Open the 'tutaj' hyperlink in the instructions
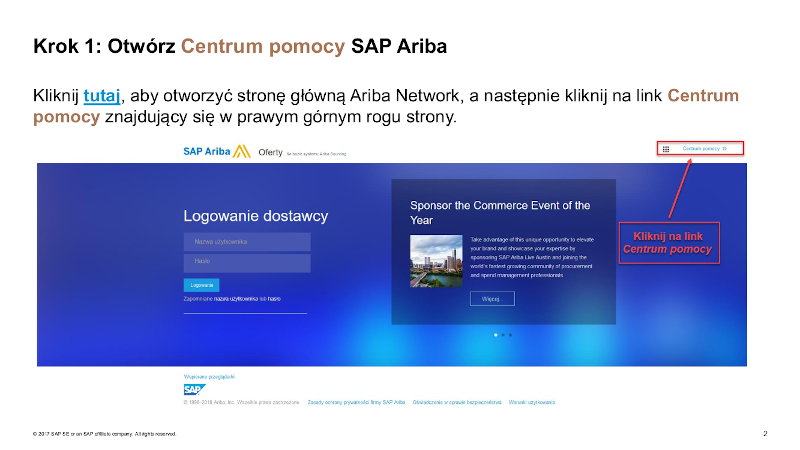The width and height of the screenshot is (800, 450). (x=102, y=95)
